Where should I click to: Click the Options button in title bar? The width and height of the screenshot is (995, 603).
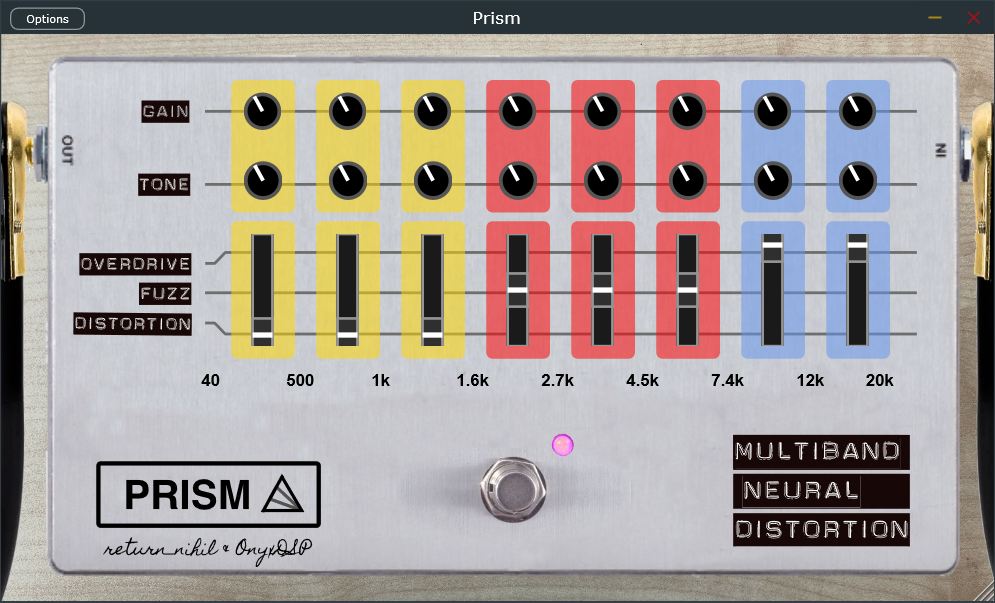[48, 19]
